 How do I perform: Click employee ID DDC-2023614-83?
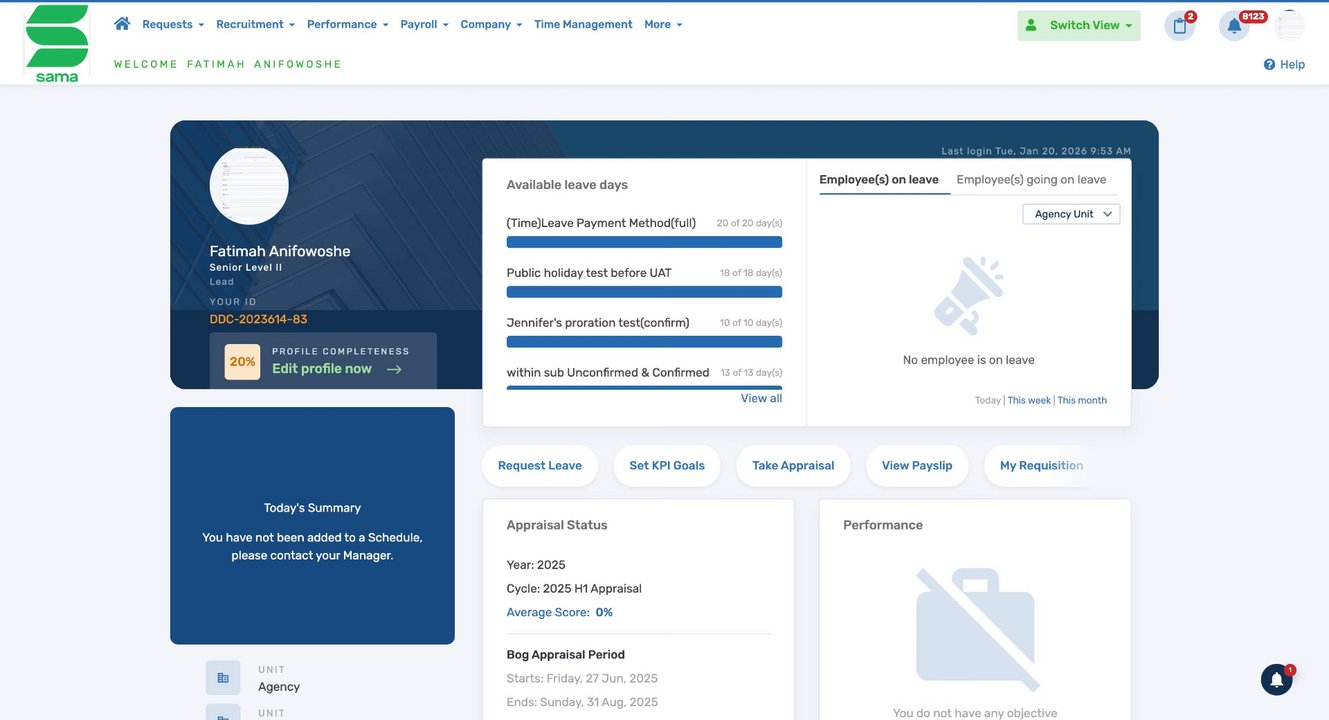pyautogui.click(x=258, y=320)
